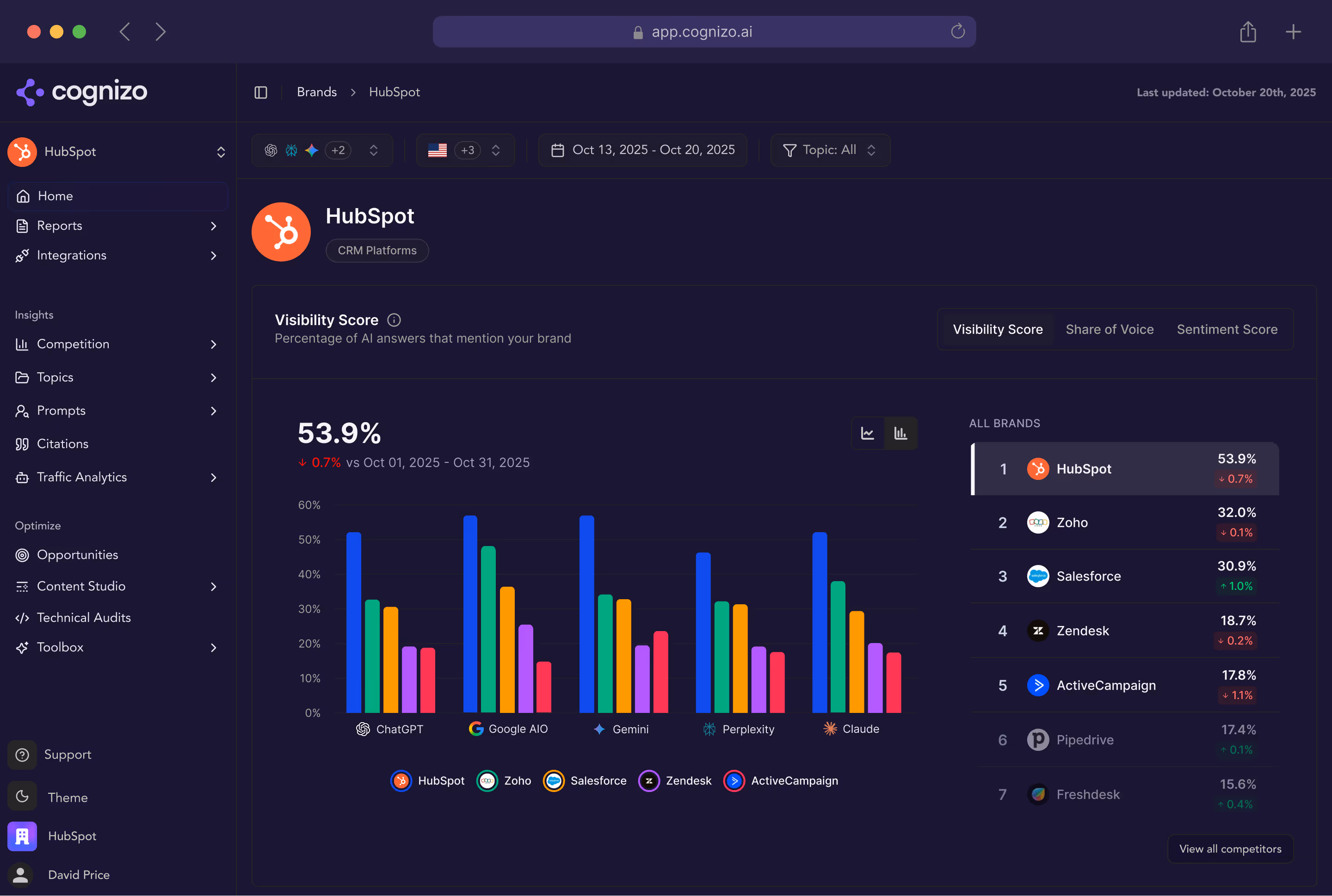Select the Content Studio icon
Viewport: 1332px width, 896px height.
pos(22,586)
